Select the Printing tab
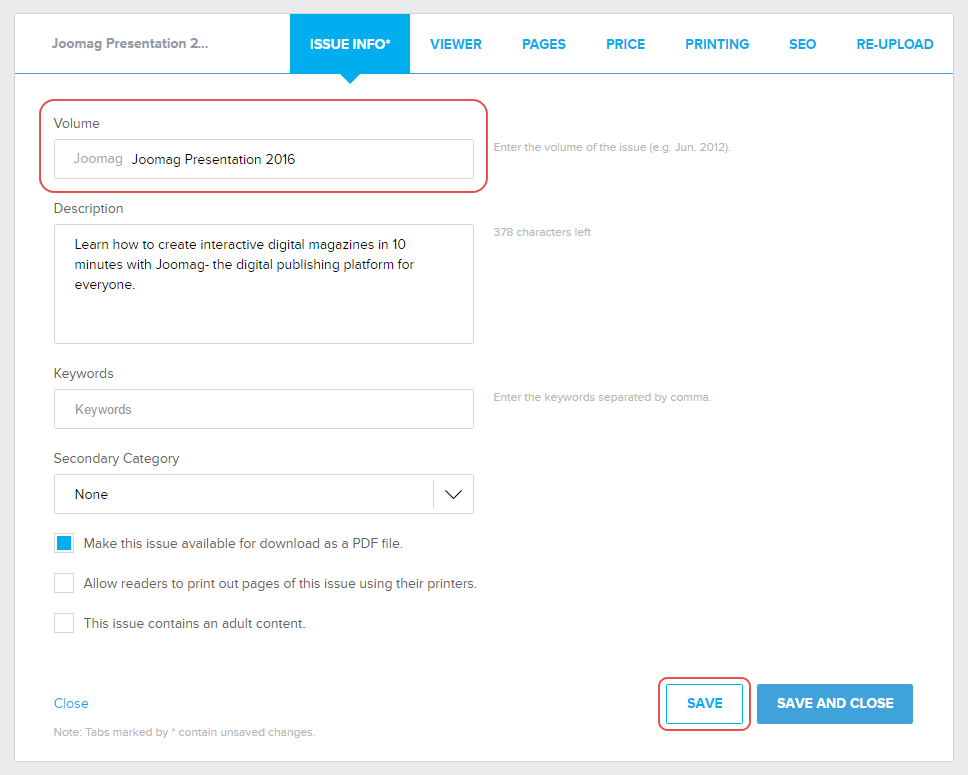 [x=716, y=44]
